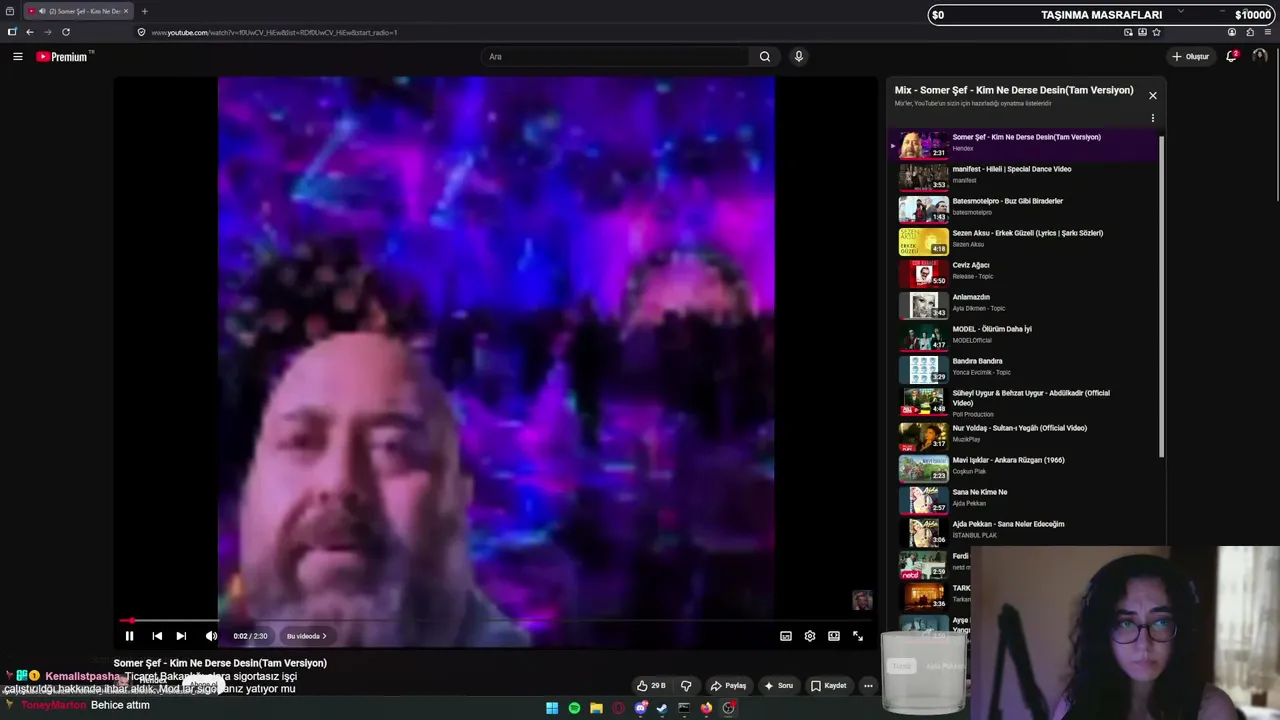Switch to theater mode
Screen dimensions: 1280x720
click(x=834, y=636)
